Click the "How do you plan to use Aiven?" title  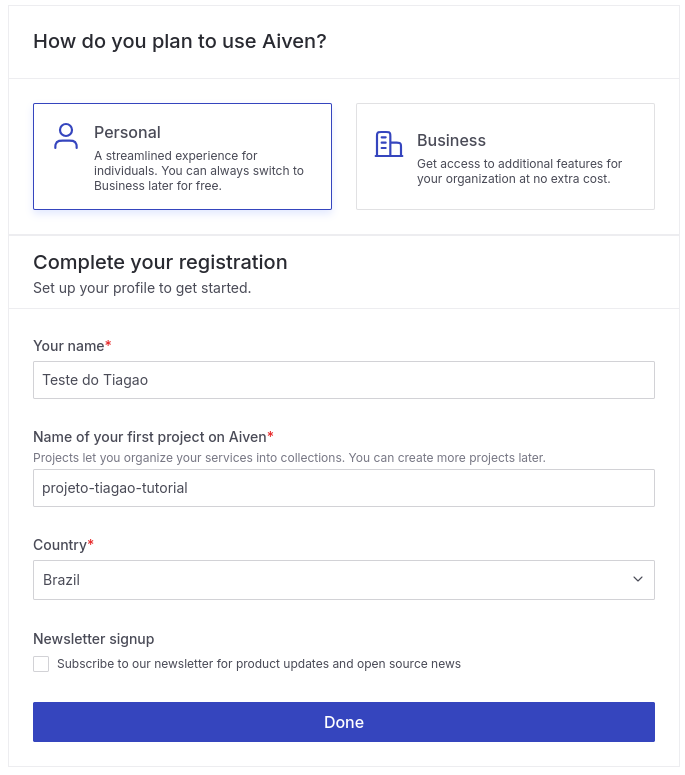tap(179, 41)
